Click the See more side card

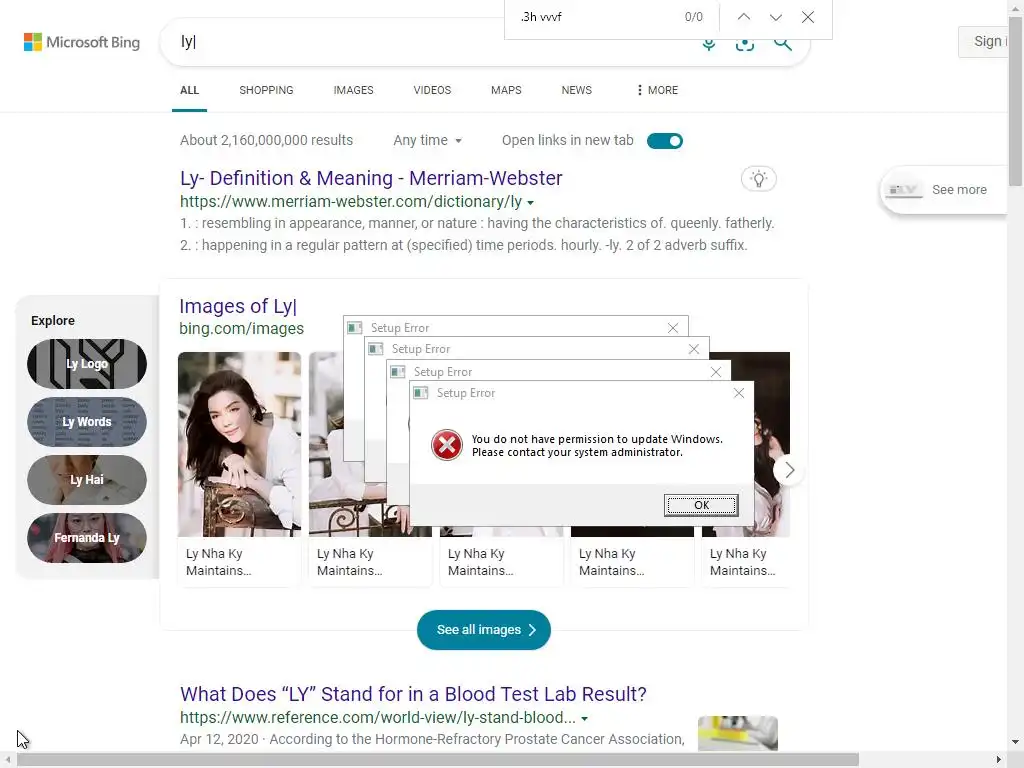click(945, 190)
